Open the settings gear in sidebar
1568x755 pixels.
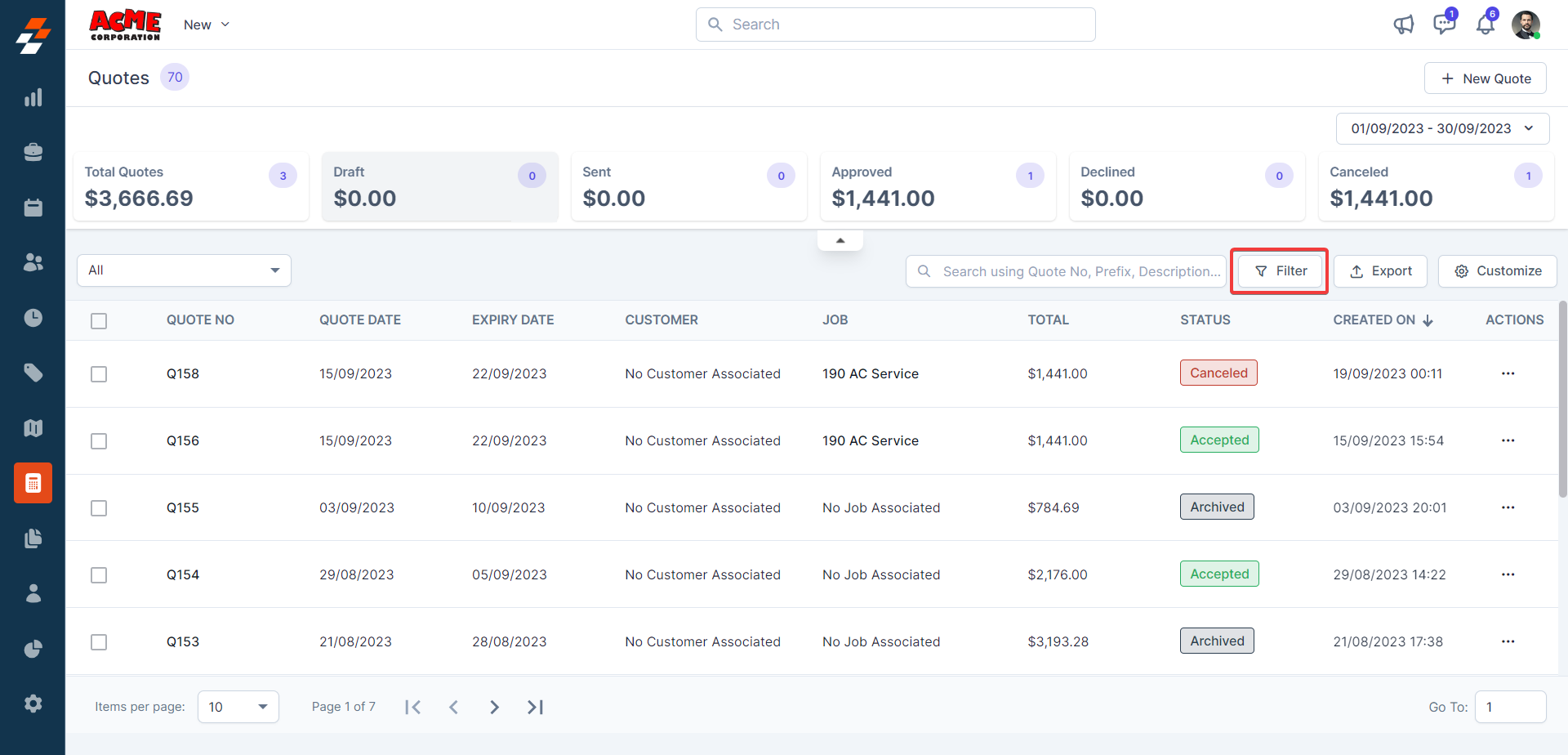[x=33, y=704]
